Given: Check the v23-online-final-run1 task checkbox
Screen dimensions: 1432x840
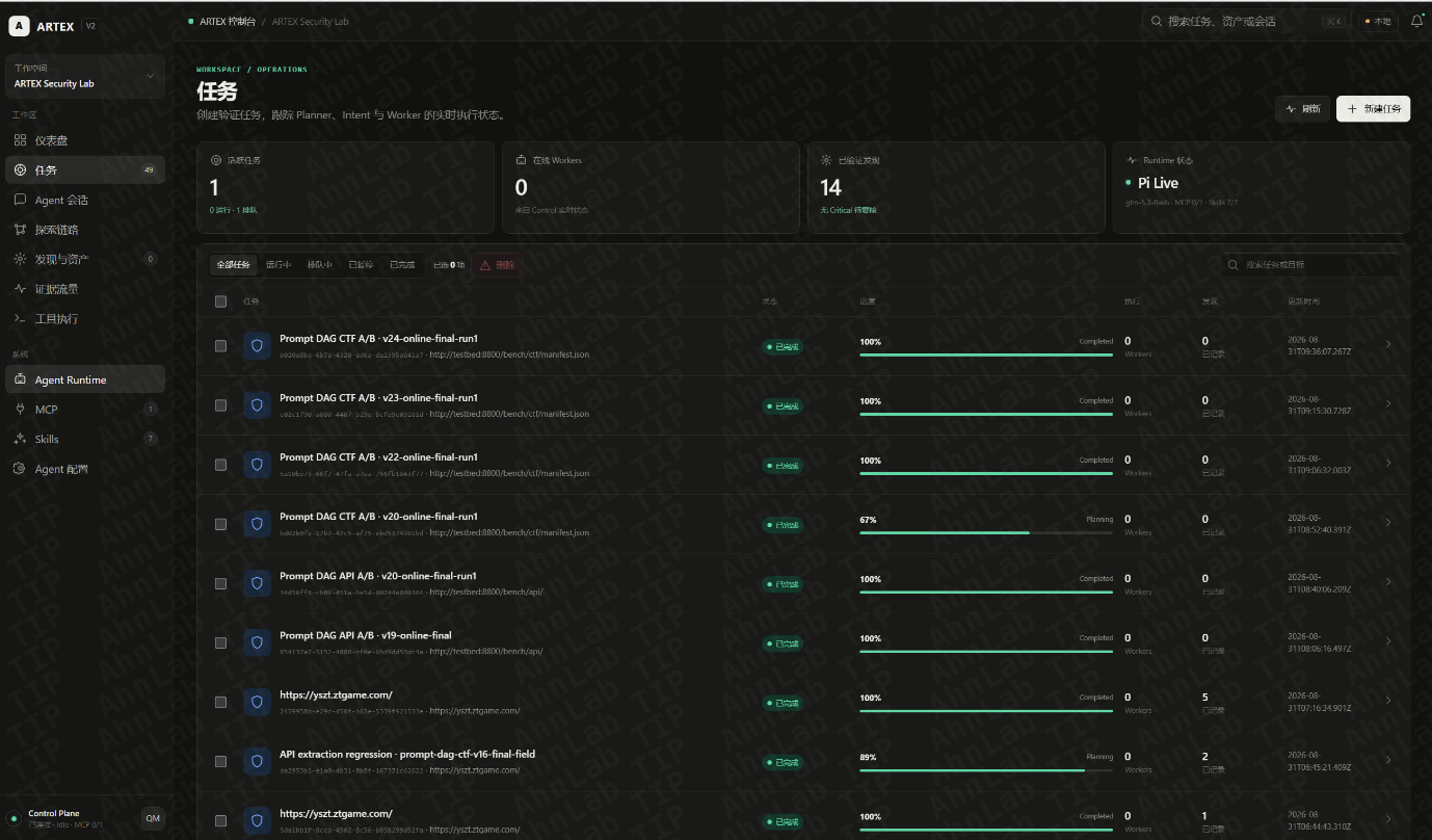Looking at the screenshot, I should tap(220, 405).
